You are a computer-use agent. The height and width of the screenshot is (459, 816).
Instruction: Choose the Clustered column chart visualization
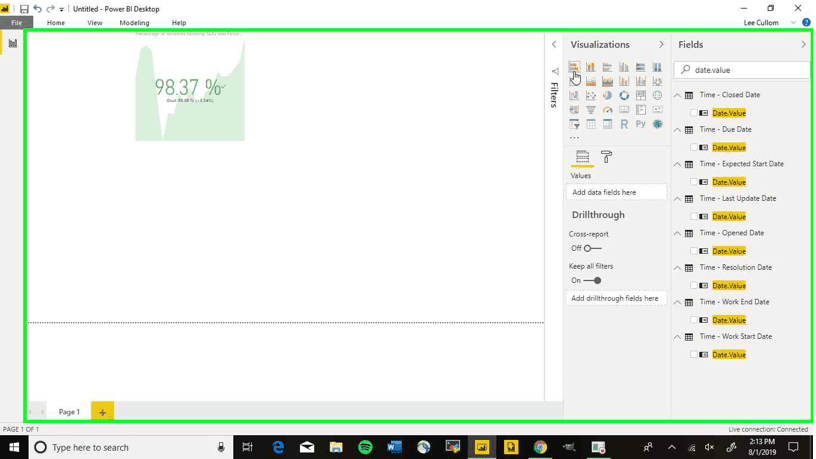point(624,67)
